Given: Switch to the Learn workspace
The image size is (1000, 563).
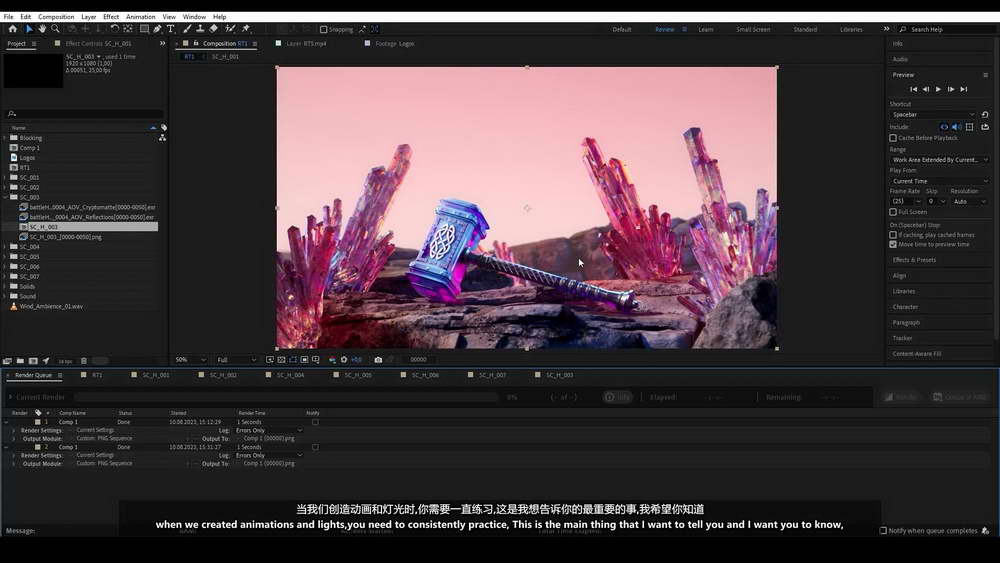Looking at the screenshot, I should (705, 29).
